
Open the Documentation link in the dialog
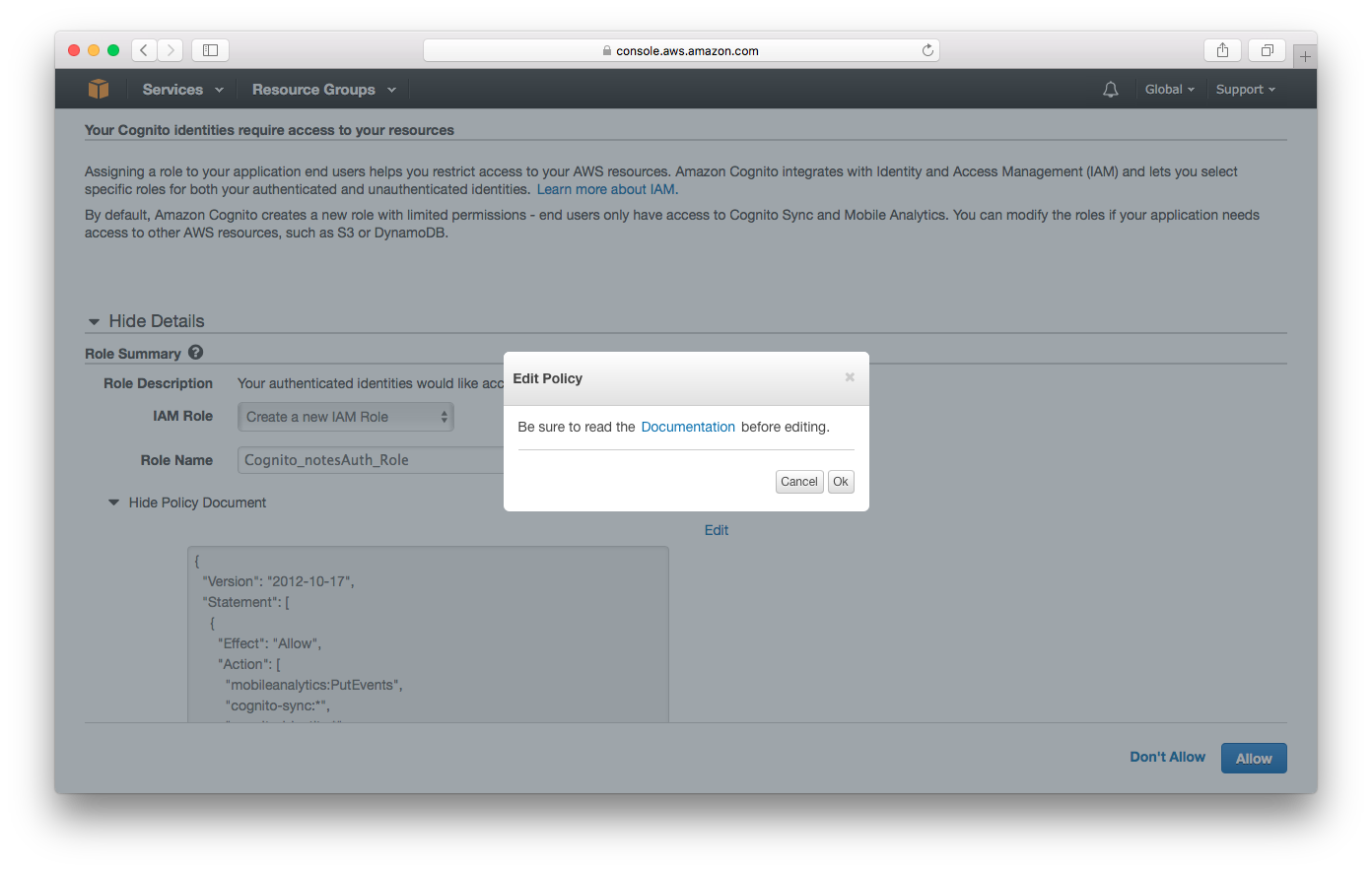[x=688, y=427]
